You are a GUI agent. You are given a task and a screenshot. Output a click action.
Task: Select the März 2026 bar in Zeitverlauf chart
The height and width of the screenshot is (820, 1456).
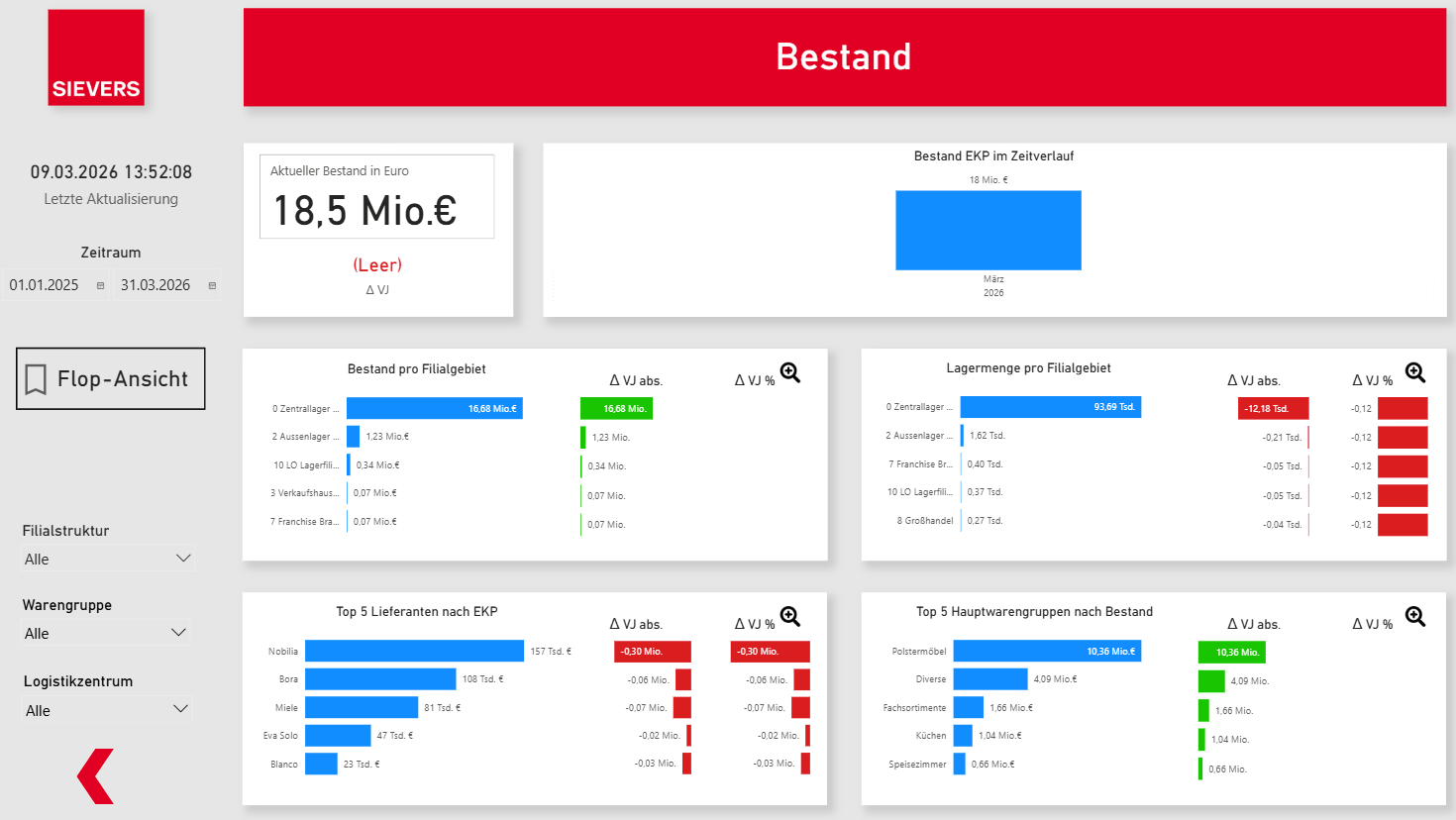(x=988, y=230)
